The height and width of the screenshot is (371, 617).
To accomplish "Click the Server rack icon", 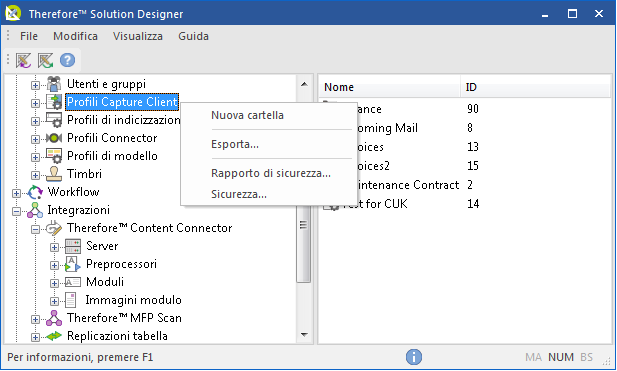I will tap(73, 246).
